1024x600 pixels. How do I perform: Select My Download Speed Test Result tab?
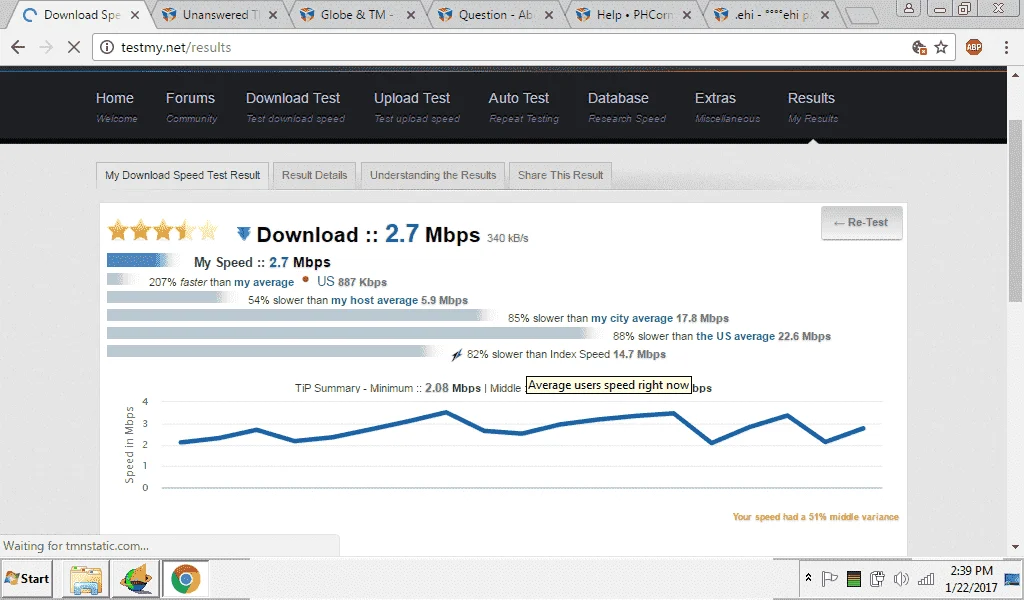click(x=182, y=175)
